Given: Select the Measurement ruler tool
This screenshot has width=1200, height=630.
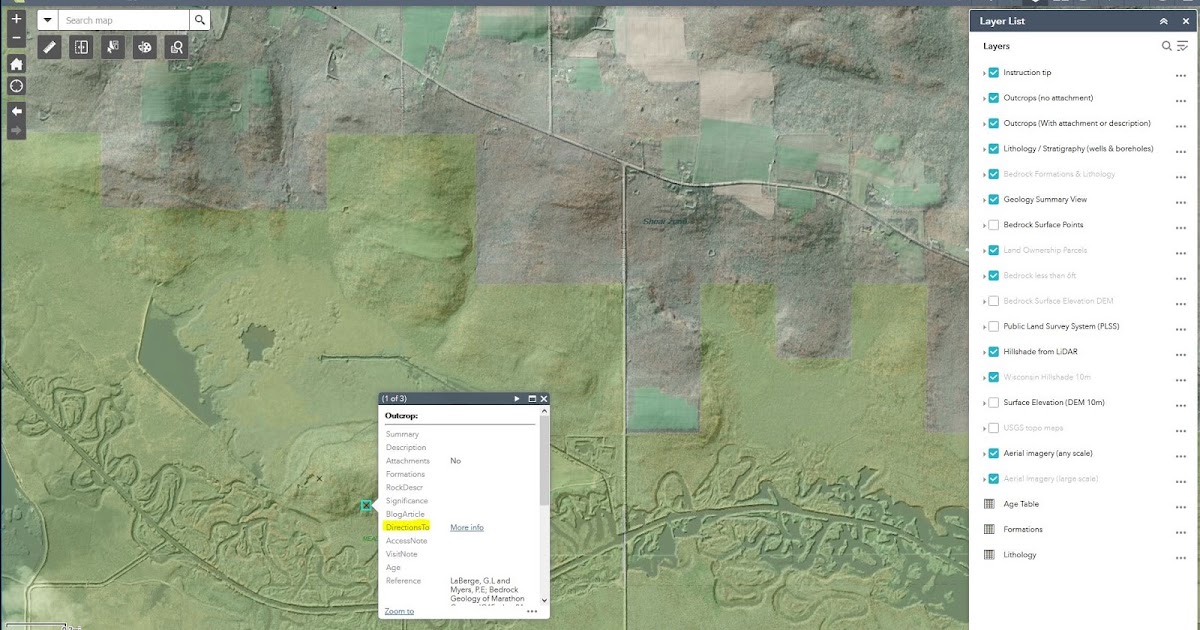Looking at the screenshot, I should tap(49, 46).
